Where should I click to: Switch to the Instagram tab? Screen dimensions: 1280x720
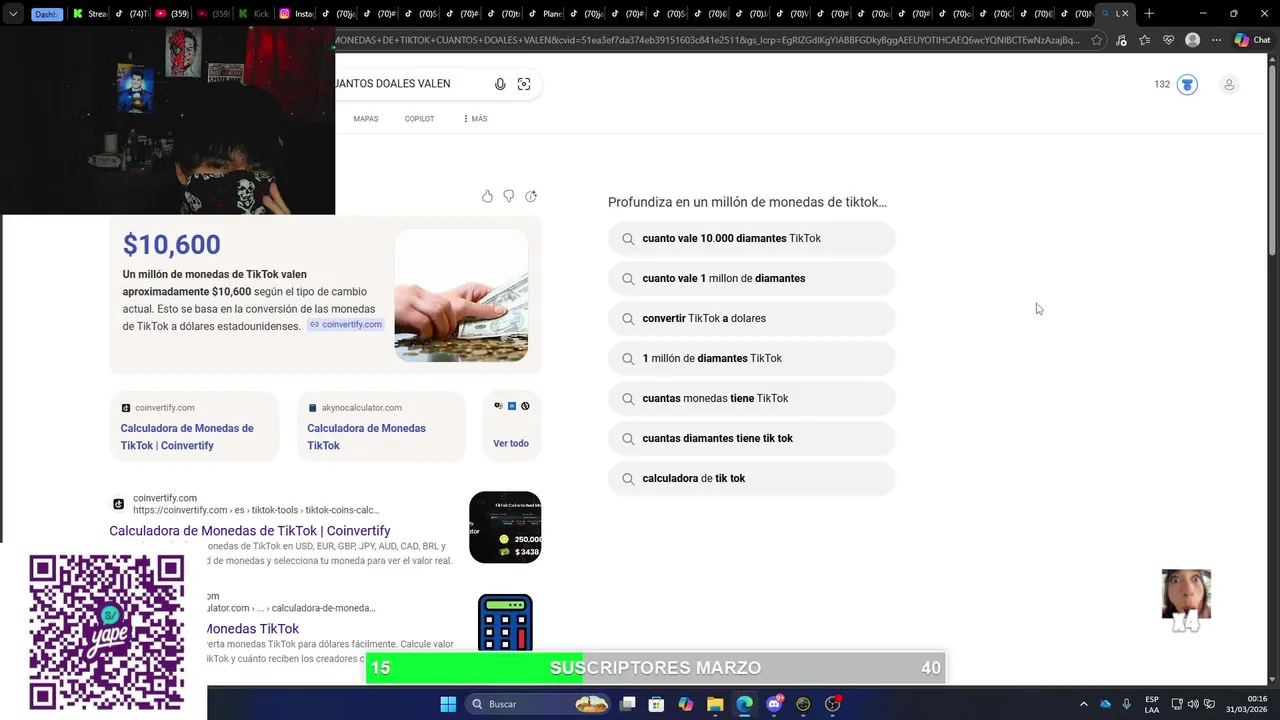click(x=298, y=14)
